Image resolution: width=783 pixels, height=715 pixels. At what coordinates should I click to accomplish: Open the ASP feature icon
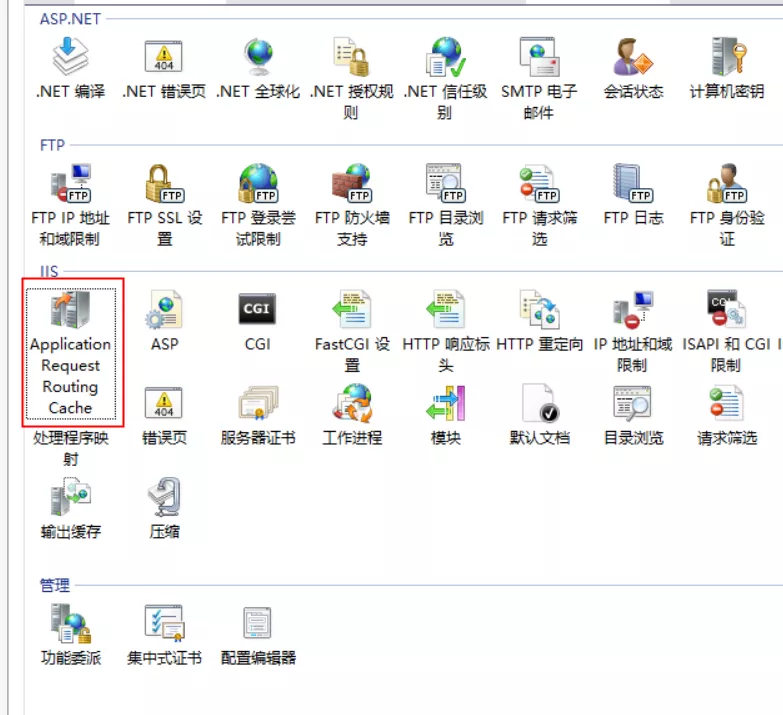(x=164, y=321)
